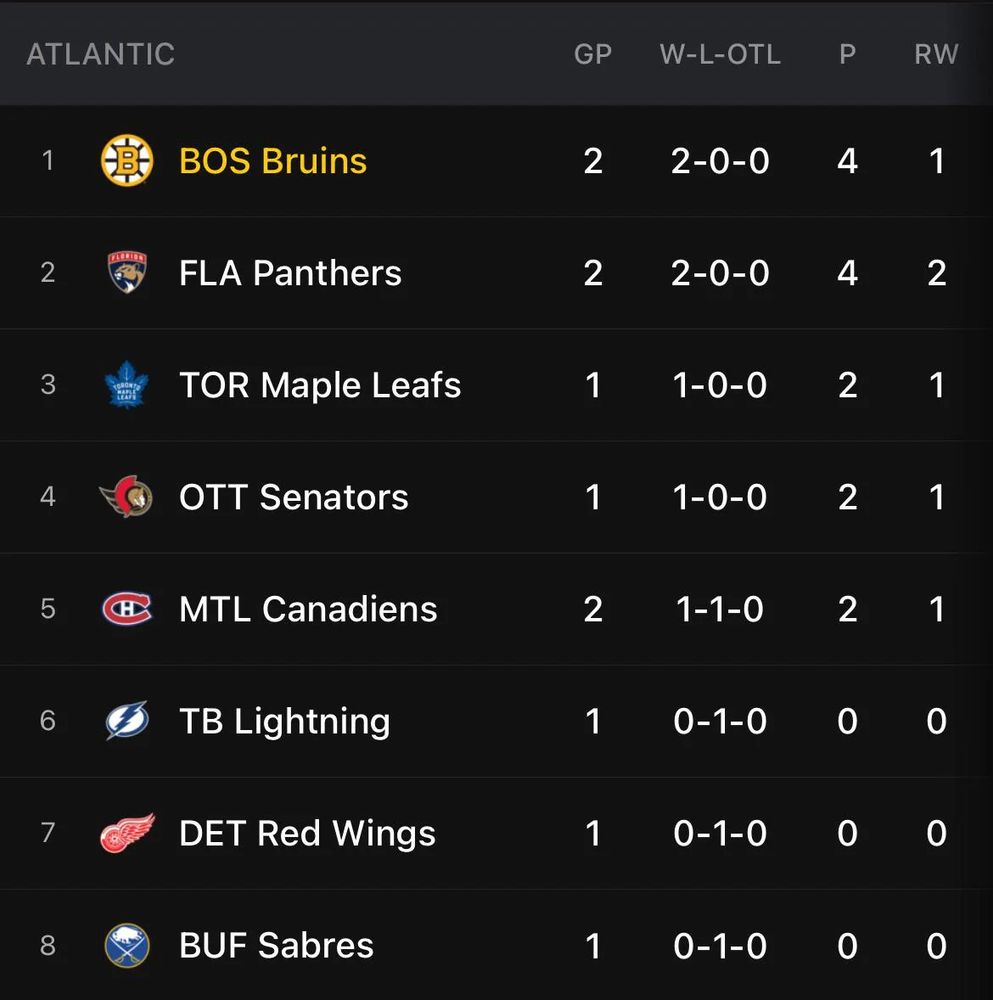Click the Buffalo Sabres logo icon

(127, 945)
